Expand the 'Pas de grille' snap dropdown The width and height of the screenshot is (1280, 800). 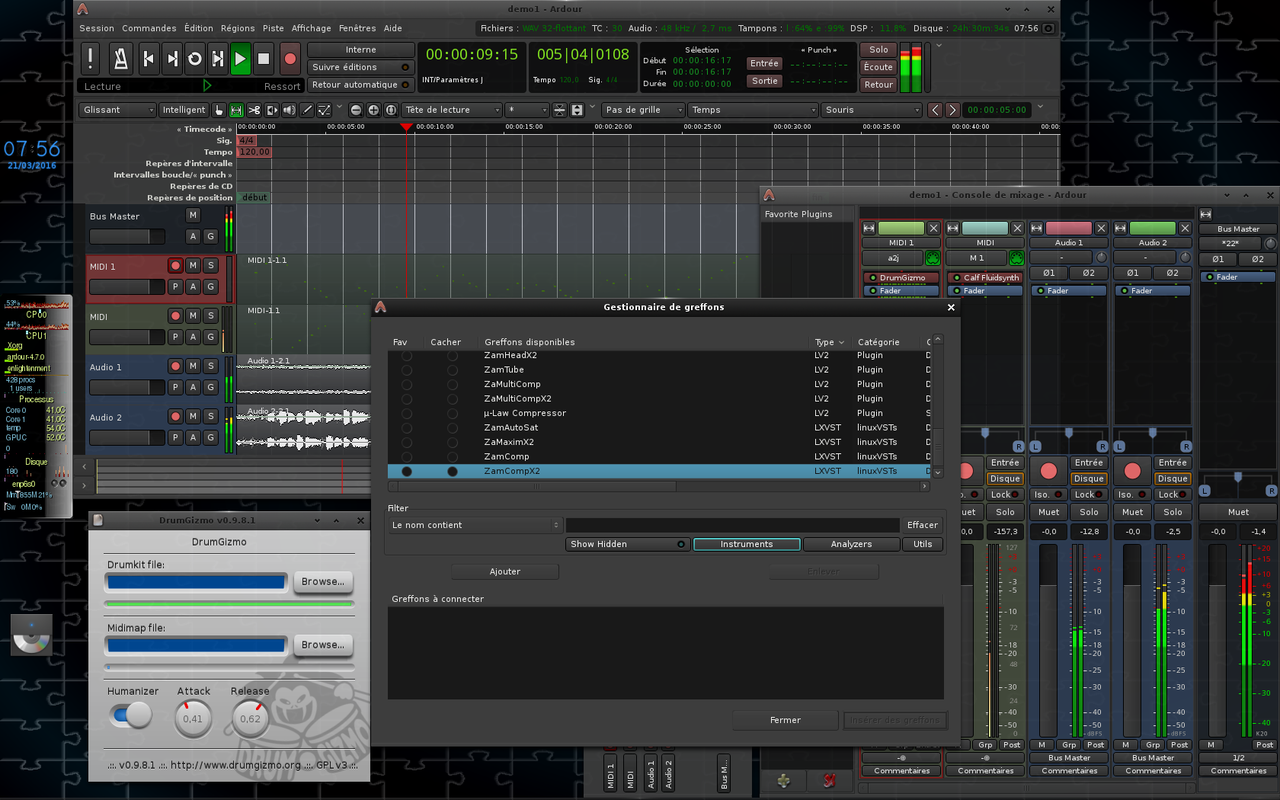(644, 110)
